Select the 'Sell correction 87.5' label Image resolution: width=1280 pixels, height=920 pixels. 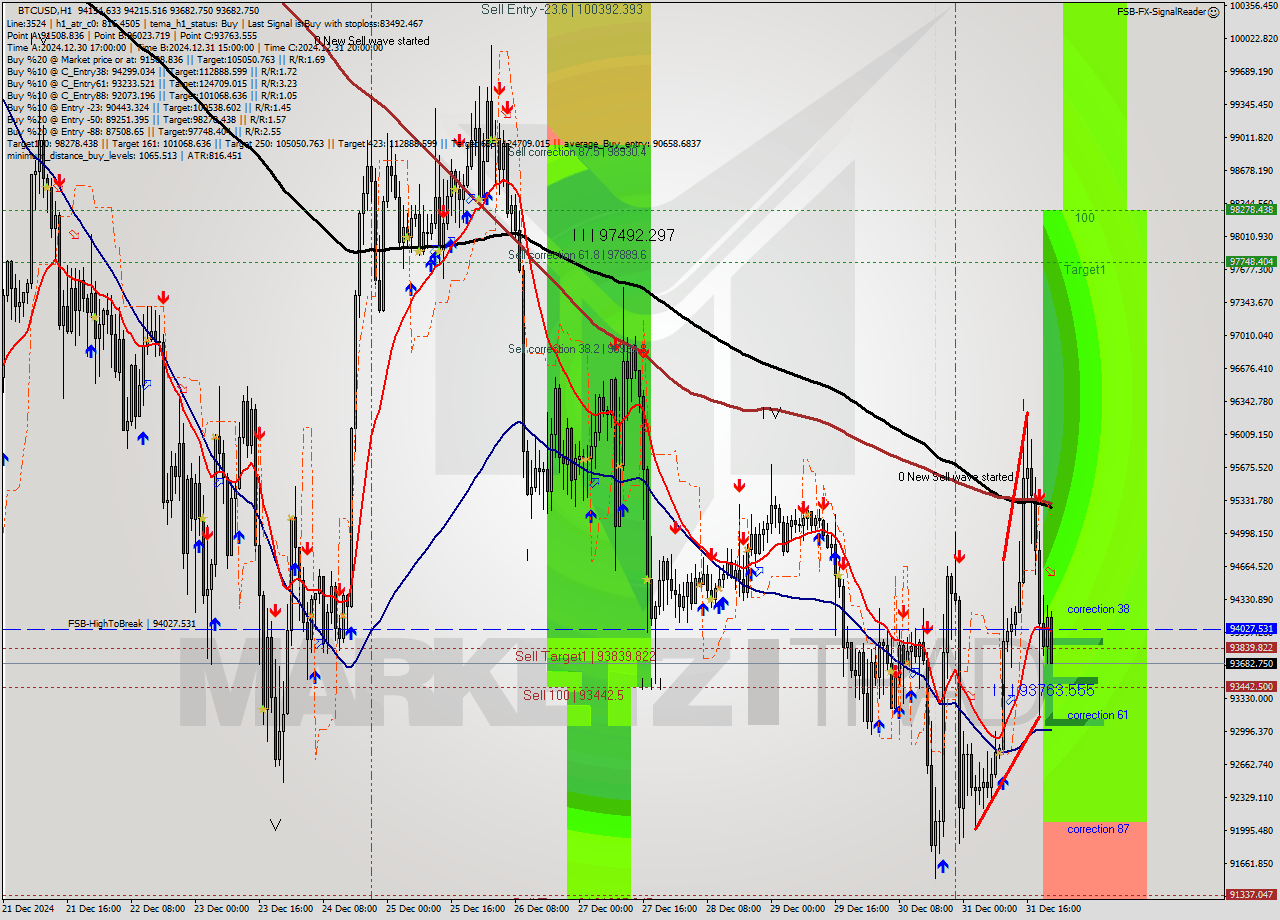(x=577, y=152)
